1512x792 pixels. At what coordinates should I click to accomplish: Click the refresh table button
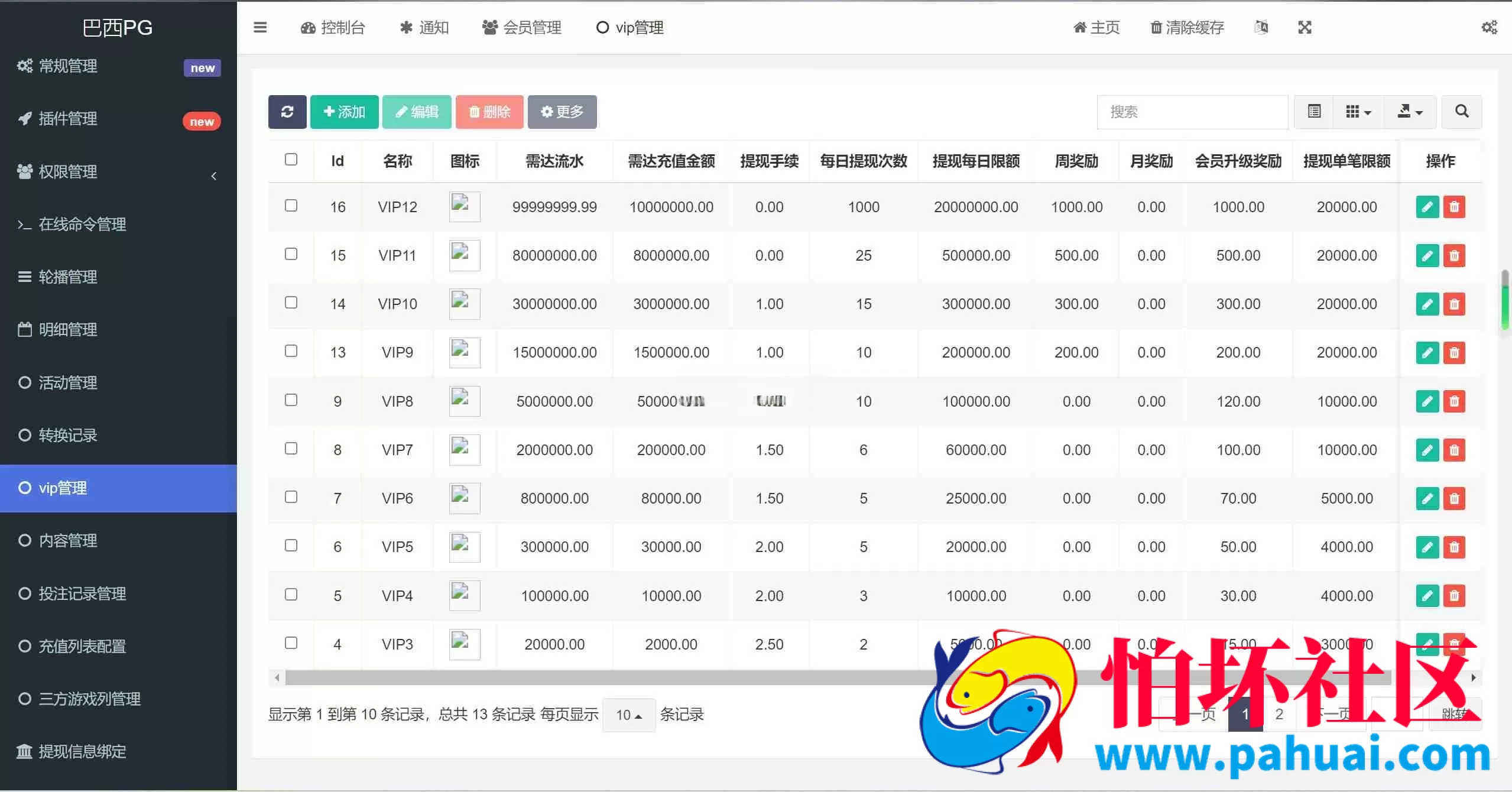pyautogui.click(x=287, y=112)
